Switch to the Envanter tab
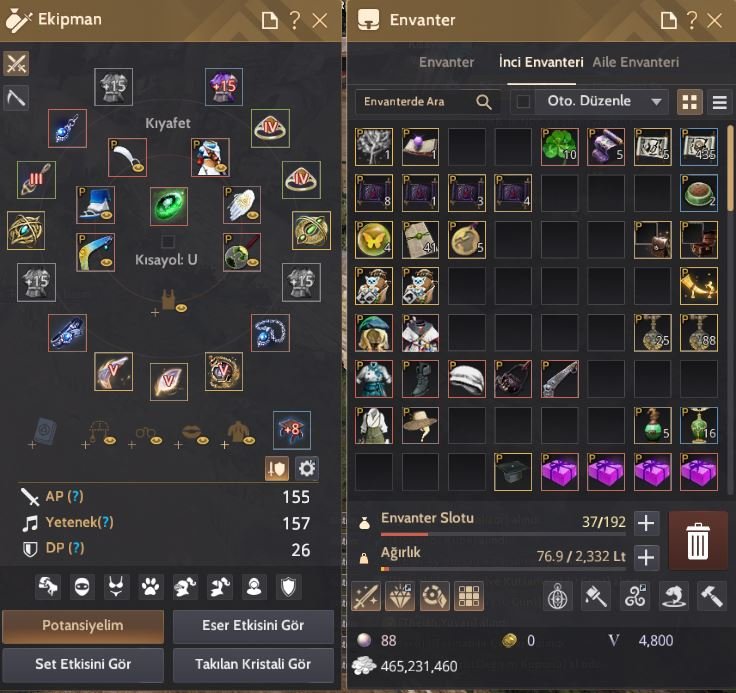736x693 pixels. pos(446,62)
